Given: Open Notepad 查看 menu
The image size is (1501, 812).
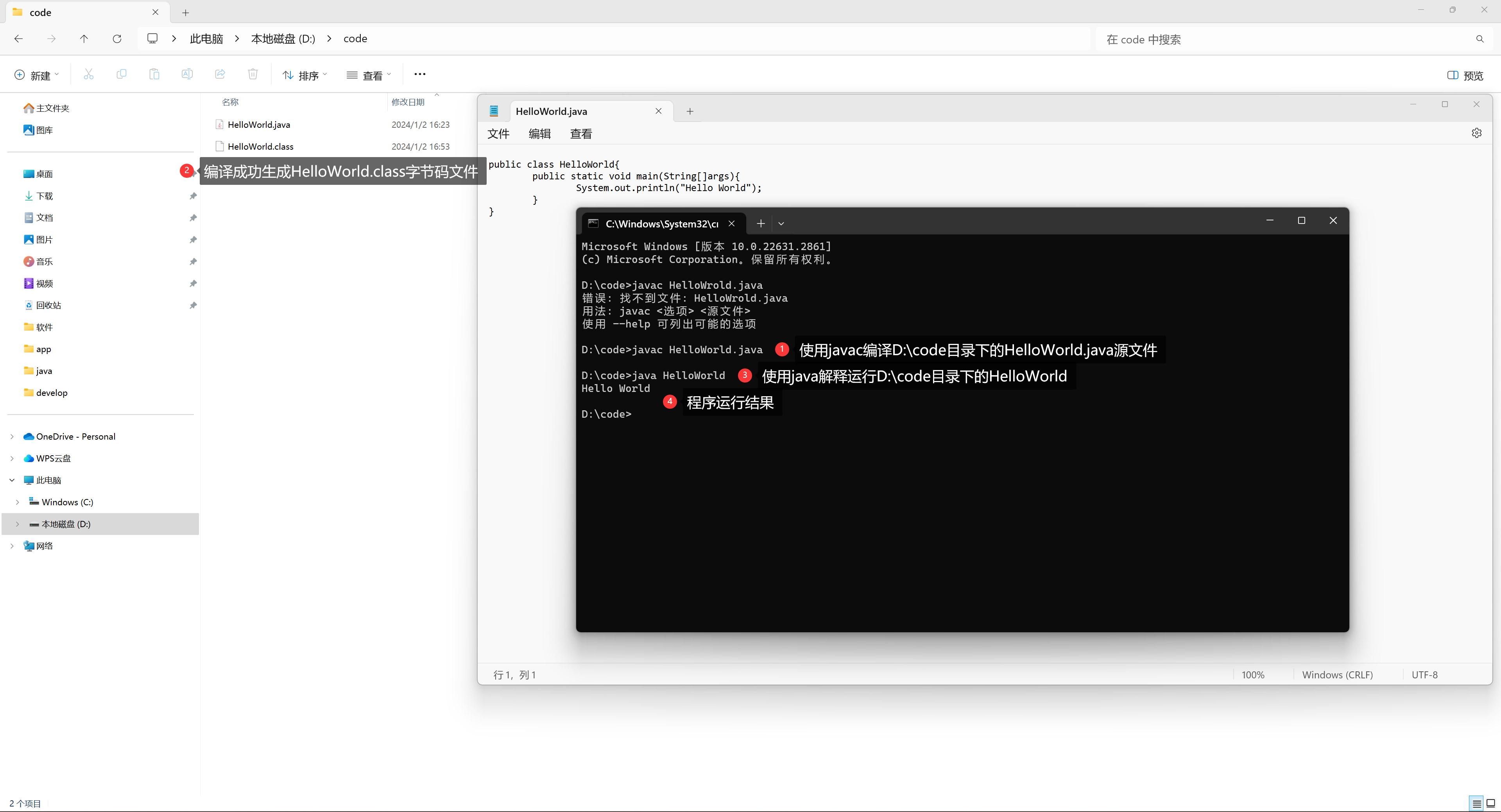Looking at the screenshot, I should pos(581,134).
